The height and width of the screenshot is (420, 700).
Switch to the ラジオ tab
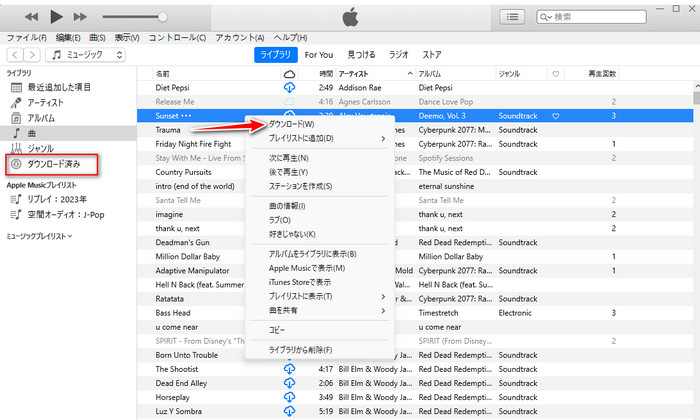click(398, 55)
